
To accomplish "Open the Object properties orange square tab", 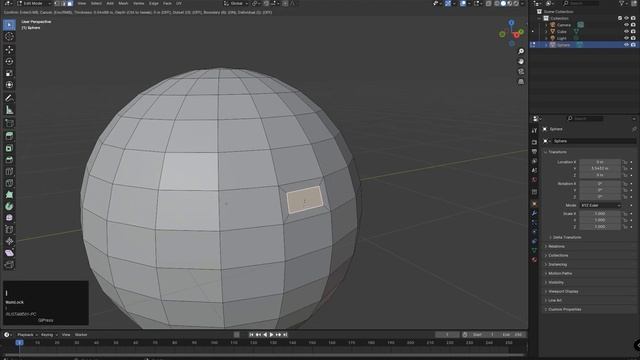I will pyautogui.click(x=534, y=204).
